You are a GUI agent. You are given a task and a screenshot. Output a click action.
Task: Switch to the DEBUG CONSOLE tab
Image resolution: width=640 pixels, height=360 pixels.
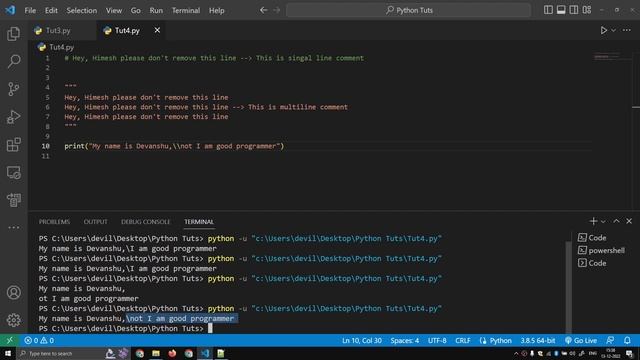(146, 222)
